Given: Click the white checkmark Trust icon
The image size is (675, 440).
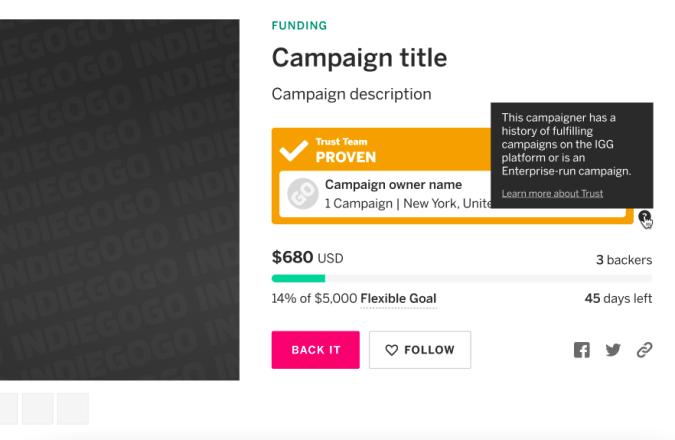Looking at the screenshot, I should pyautogui.click(x=294, y=151).
